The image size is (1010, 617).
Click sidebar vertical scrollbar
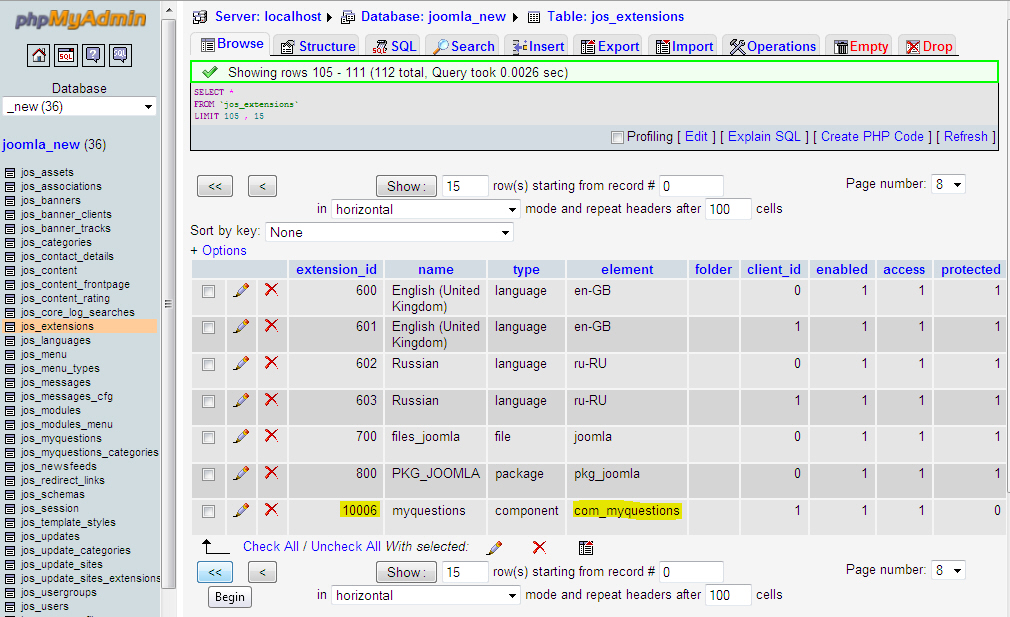coord(168,303)
